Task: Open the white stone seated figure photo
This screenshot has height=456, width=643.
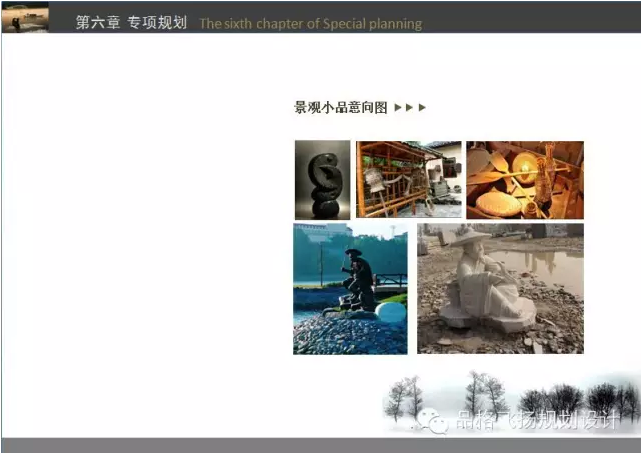Action: (500, 288)
